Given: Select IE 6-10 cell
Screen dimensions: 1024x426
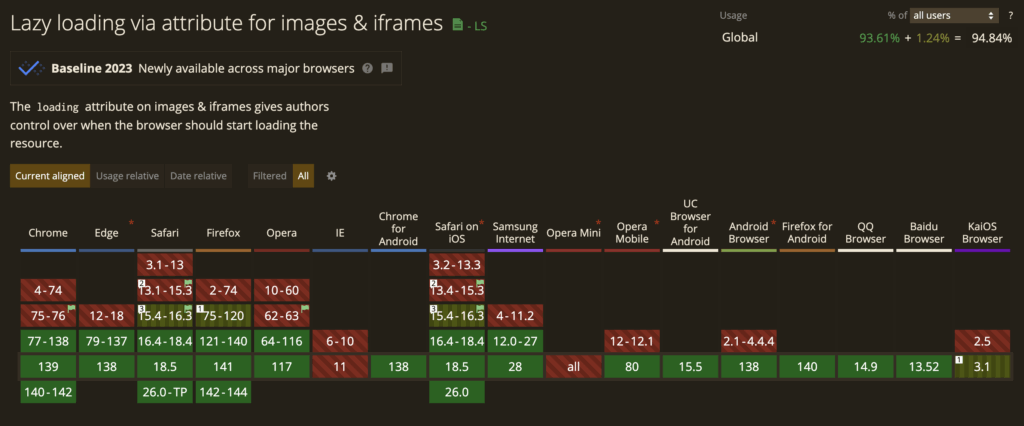Looking at the screenshot, I should 340,340.
